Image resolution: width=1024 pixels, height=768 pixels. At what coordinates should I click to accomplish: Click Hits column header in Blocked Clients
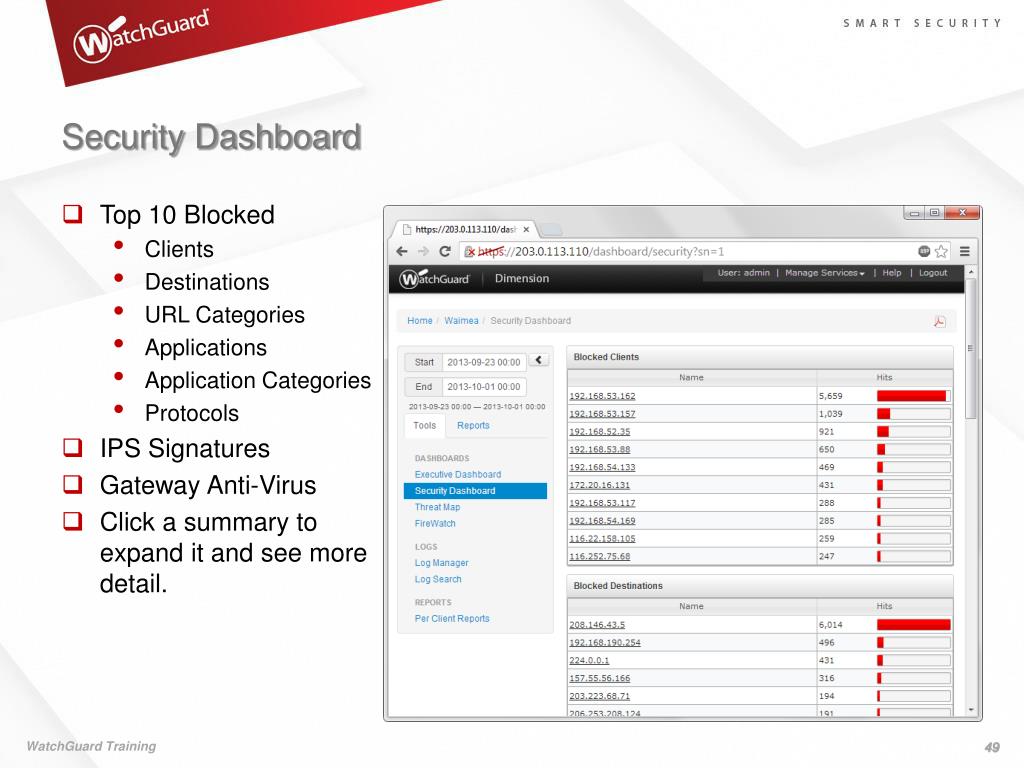point(884,377)
